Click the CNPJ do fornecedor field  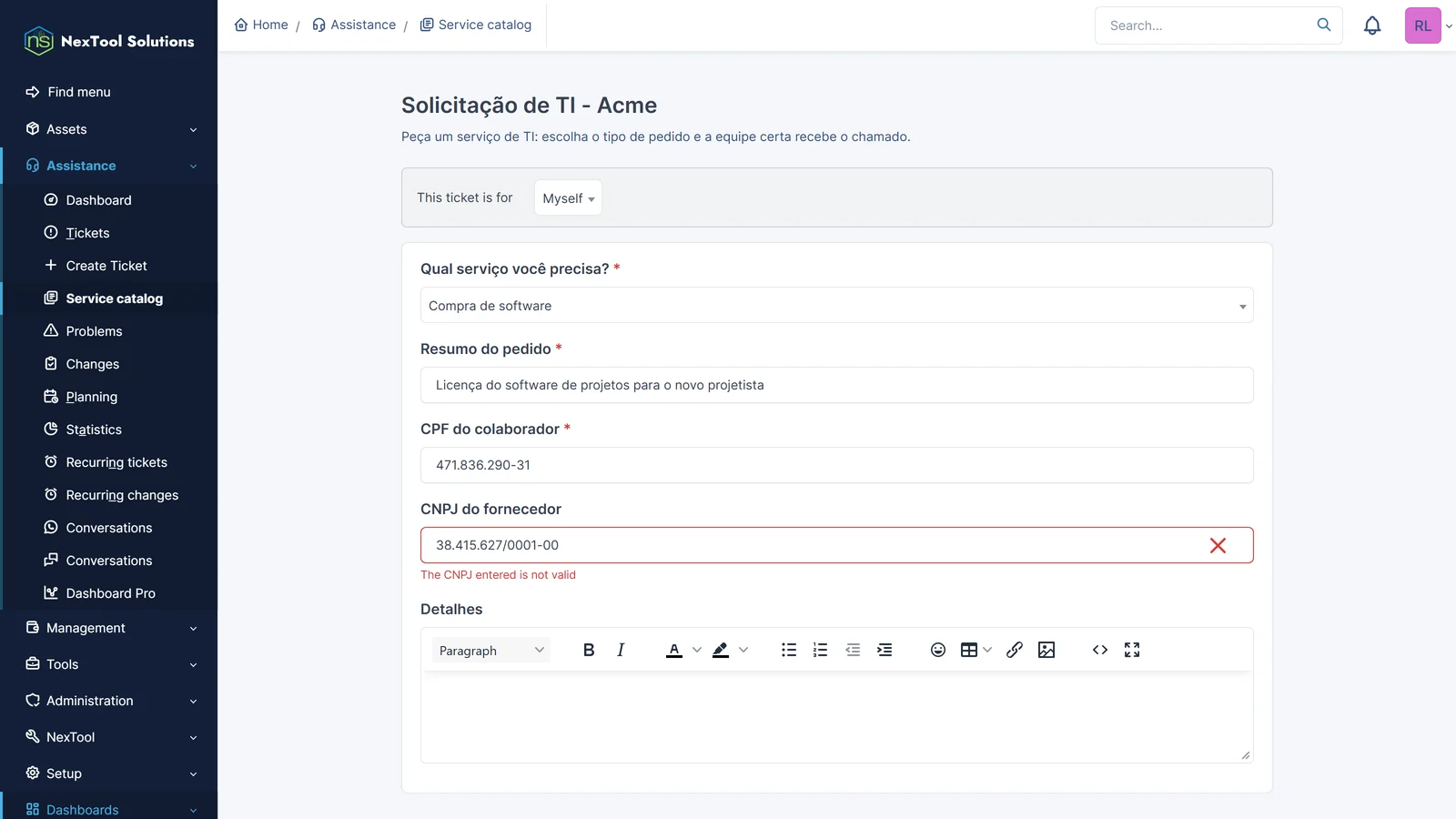[x=836, y=545]
